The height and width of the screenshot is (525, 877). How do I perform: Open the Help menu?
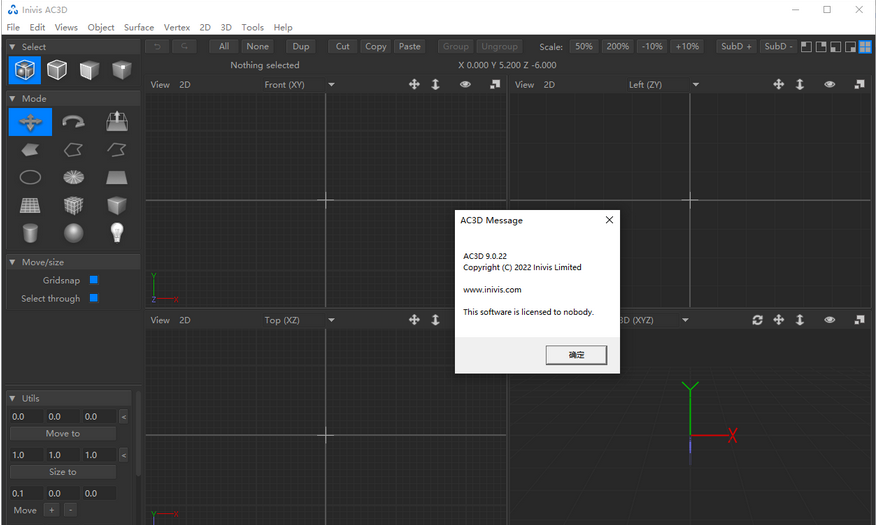coord(283,27)
